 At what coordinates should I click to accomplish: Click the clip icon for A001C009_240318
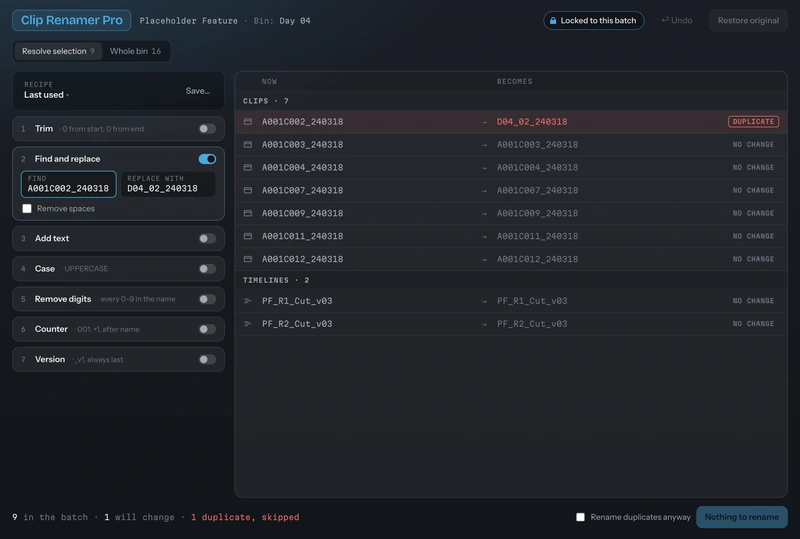click(x=248, y=213)
